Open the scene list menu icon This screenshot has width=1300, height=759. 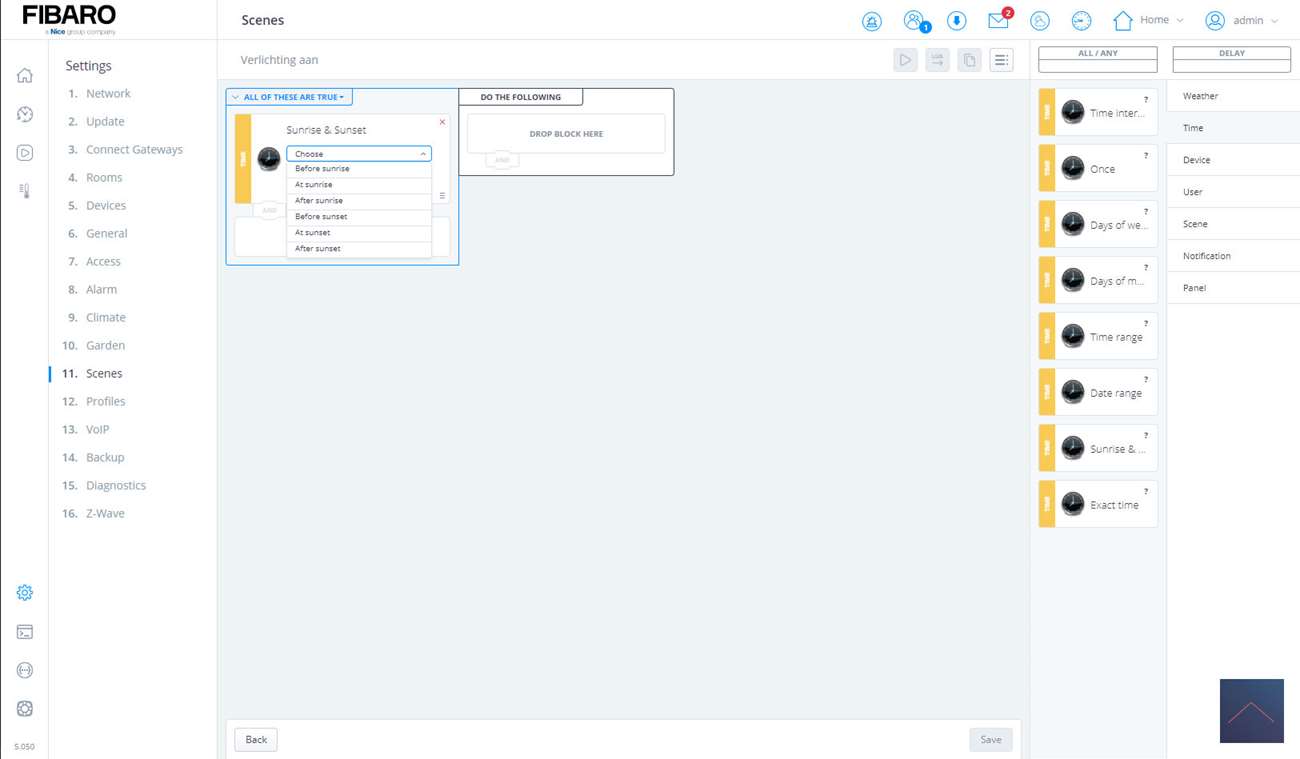point(1001,60)
